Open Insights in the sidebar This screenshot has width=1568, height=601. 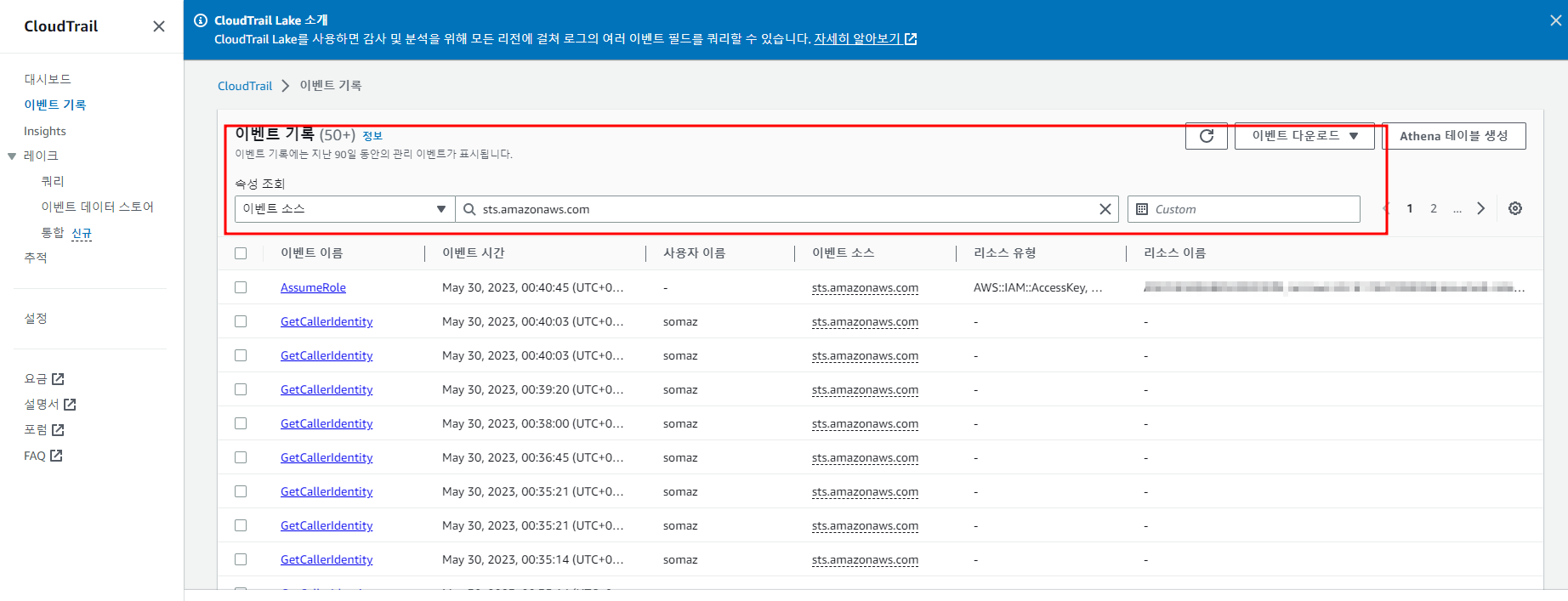click(x=45, y=131)
